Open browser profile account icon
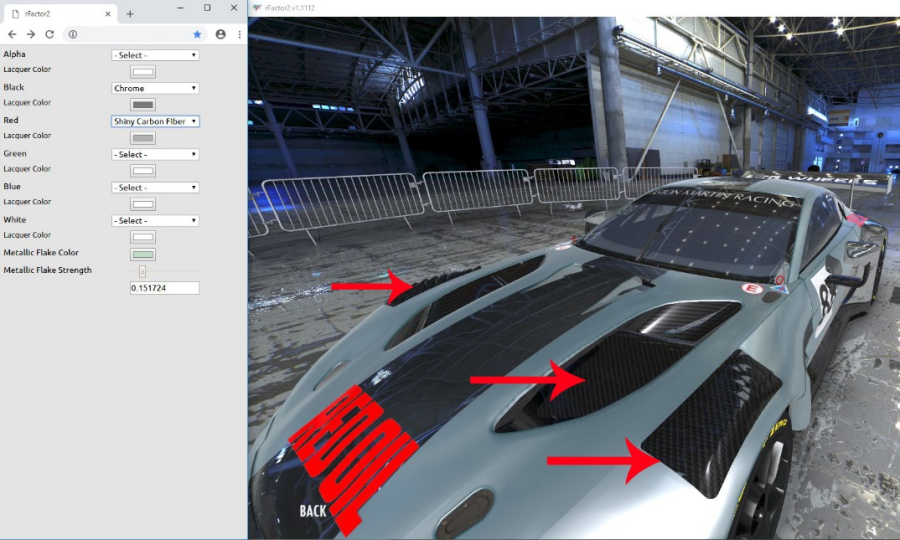This screenshot has width=900, height=540. pyautogui.click(x=220, y=34)
